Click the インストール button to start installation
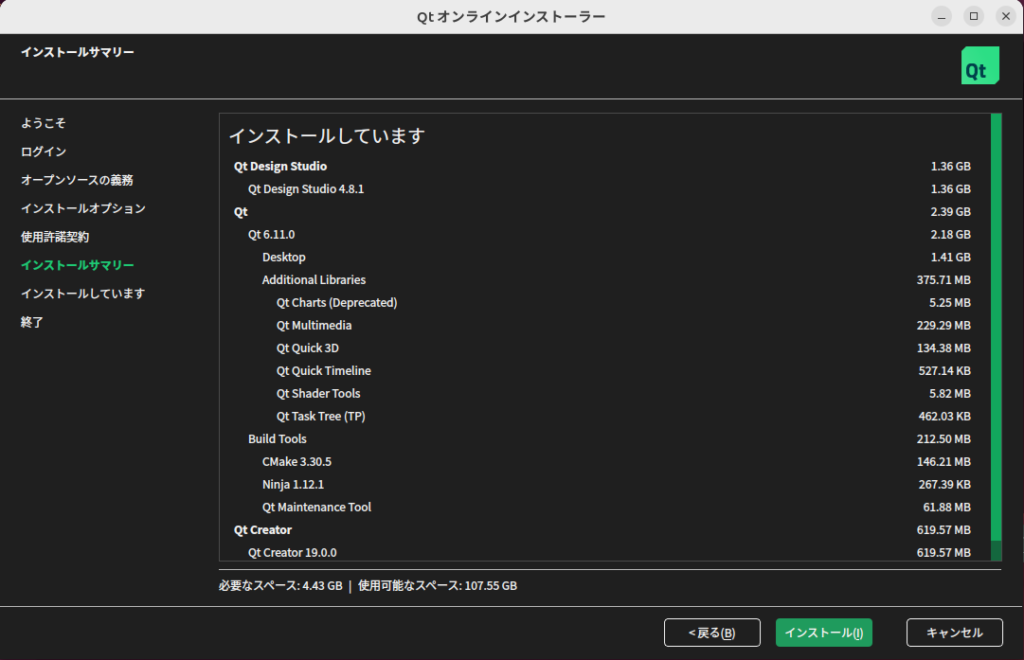The height and width of the screenshot is (660, 1024). (x=823, y=633)
